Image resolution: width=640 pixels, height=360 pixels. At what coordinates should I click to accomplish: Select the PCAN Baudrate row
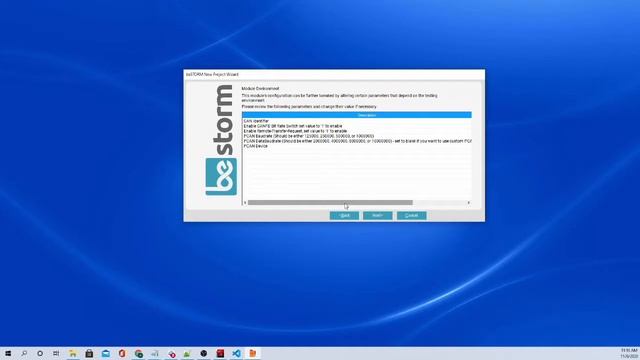[x=357, y=136]
